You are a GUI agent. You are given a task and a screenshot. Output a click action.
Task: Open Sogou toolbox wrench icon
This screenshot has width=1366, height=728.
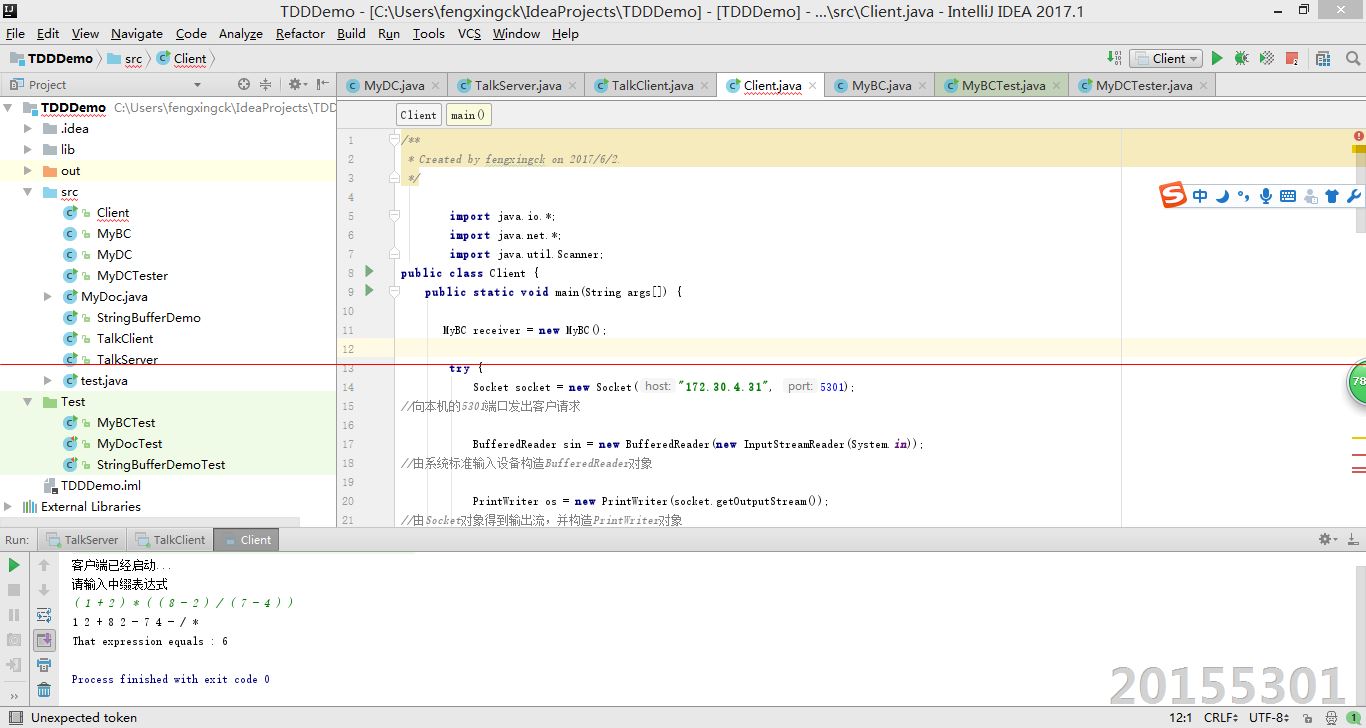(1354, 196)
